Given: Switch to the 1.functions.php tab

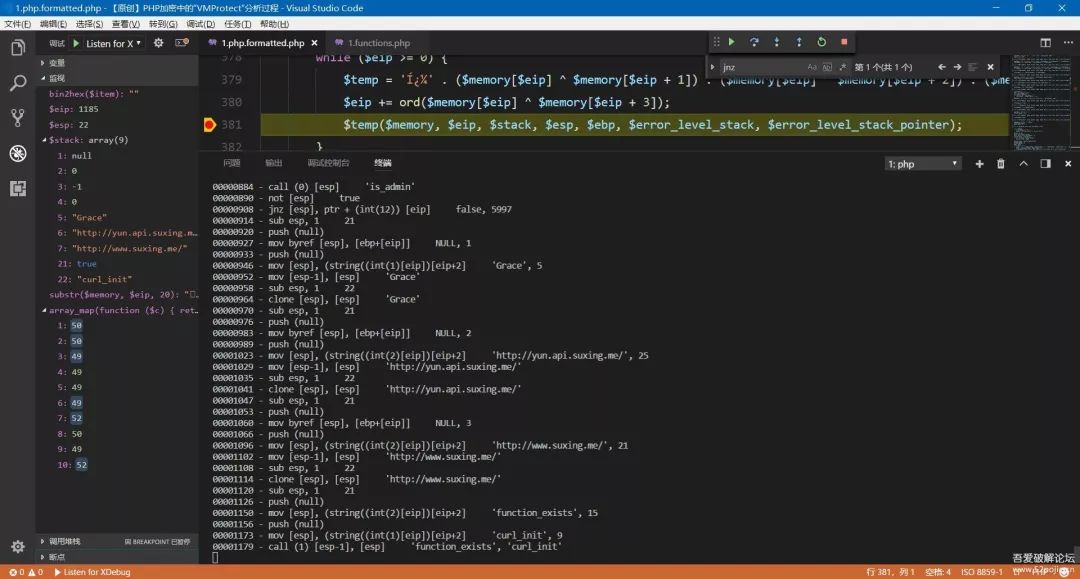Looking at the screenshot, I should click(x=379, y=43).
